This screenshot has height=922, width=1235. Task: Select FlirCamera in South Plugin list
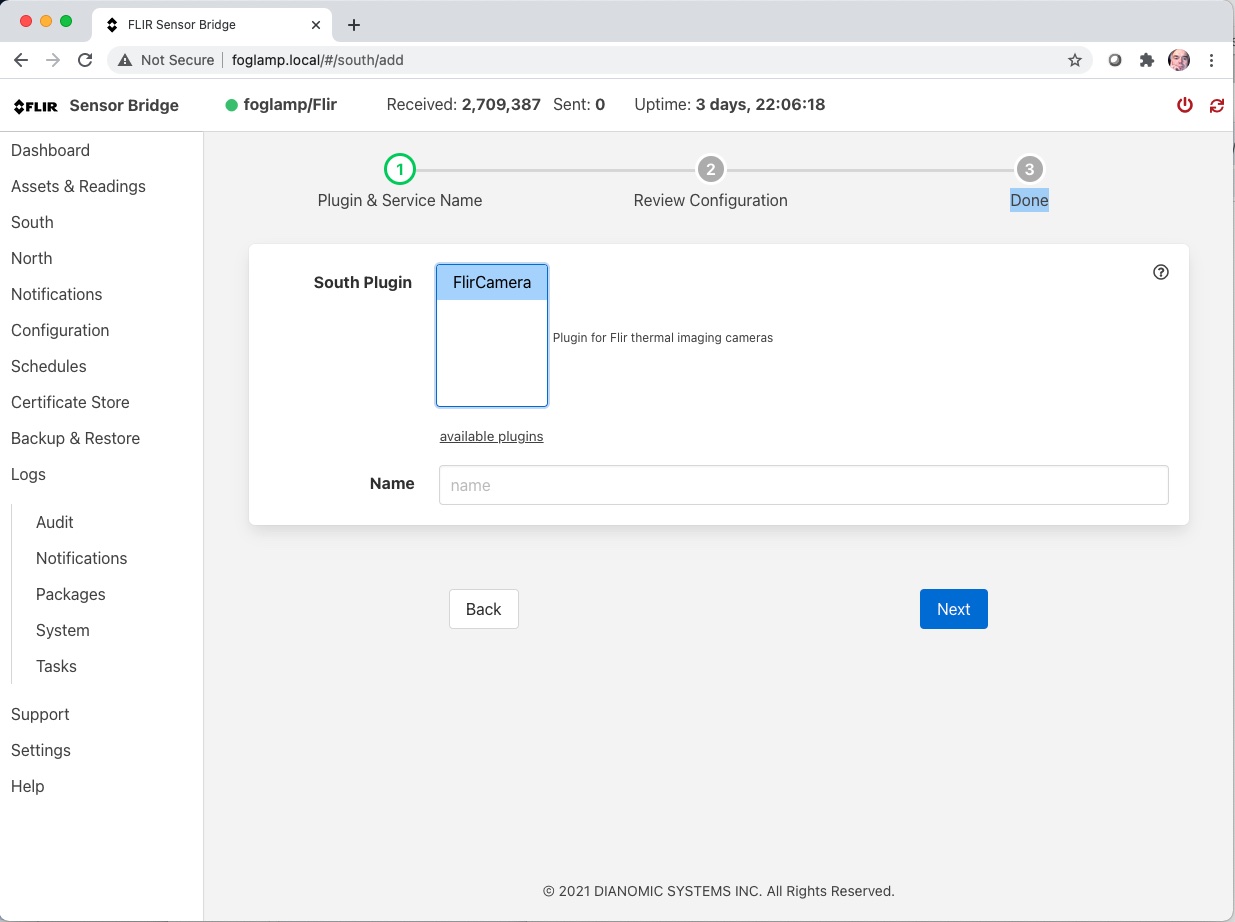coord(492,283)
